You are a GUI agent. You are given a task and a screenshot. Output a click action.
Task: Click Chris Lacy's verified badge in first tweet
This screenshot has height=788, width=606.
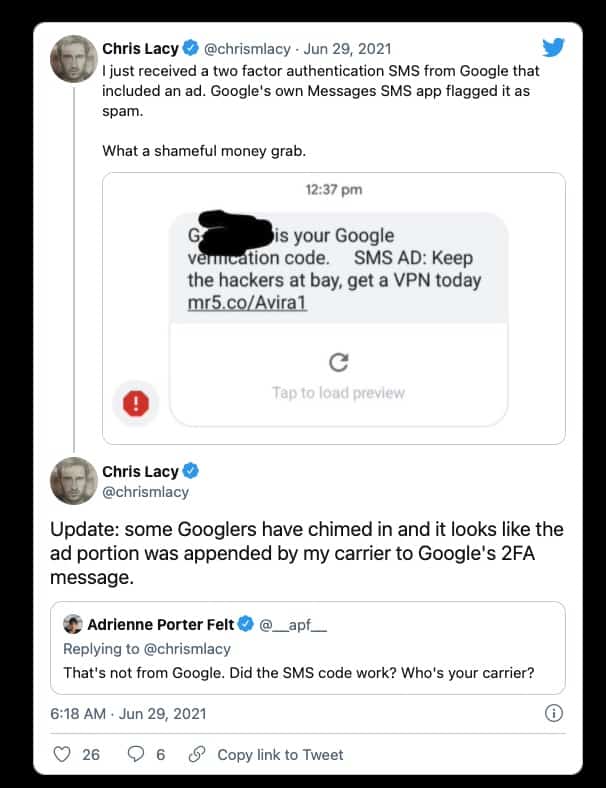190,48
